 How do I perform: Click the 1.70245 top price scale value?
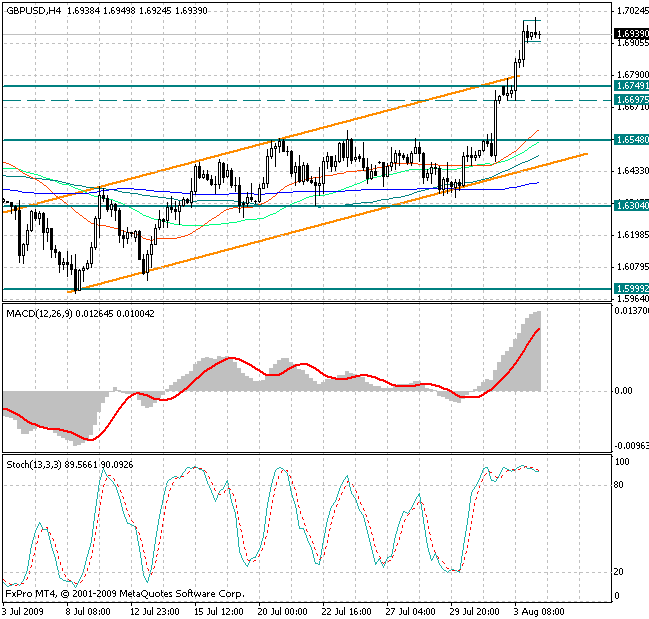pyautogui.click(x=630, y=11)
